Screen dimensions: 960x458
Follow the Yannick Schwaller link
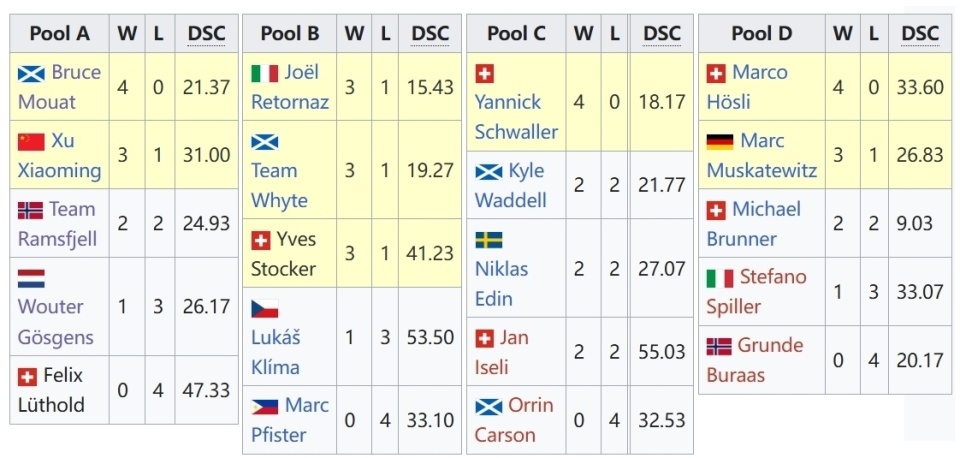(x=516, y=116)
